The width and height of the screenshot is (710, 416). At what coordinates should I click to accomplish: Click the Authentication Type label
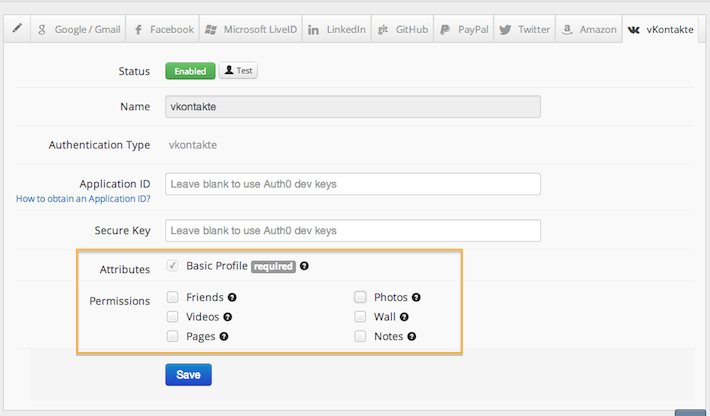click(99, 145)
